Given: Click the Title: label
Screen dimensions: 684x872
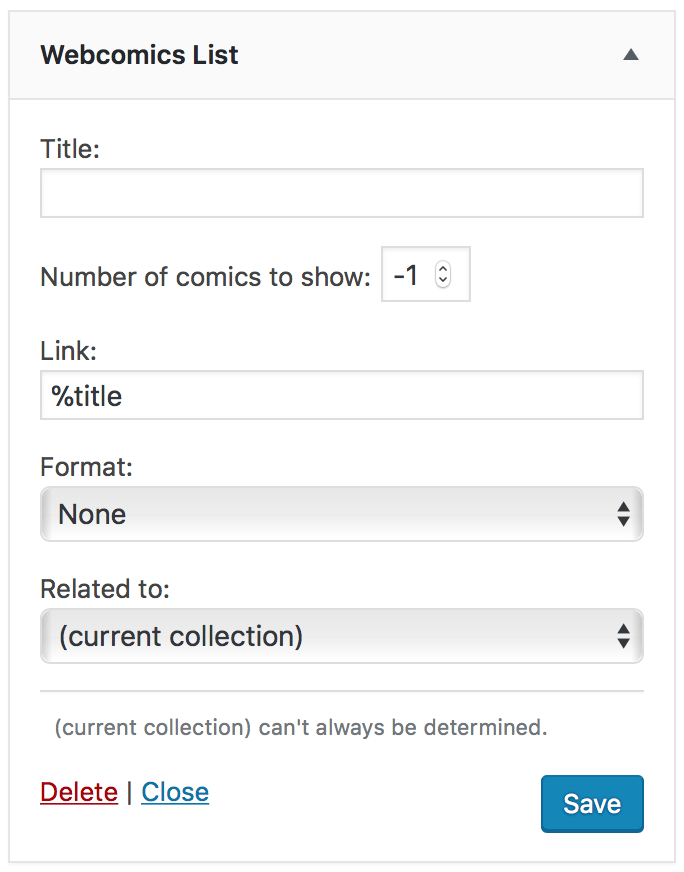Looking at the screenshot, I should click(70, 149).
